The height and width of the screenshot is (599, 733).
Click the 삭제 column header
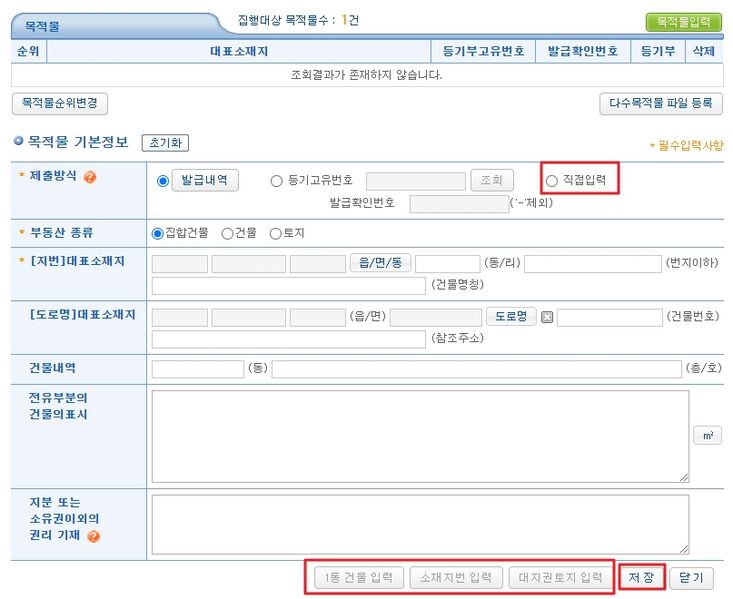point(704,51)
